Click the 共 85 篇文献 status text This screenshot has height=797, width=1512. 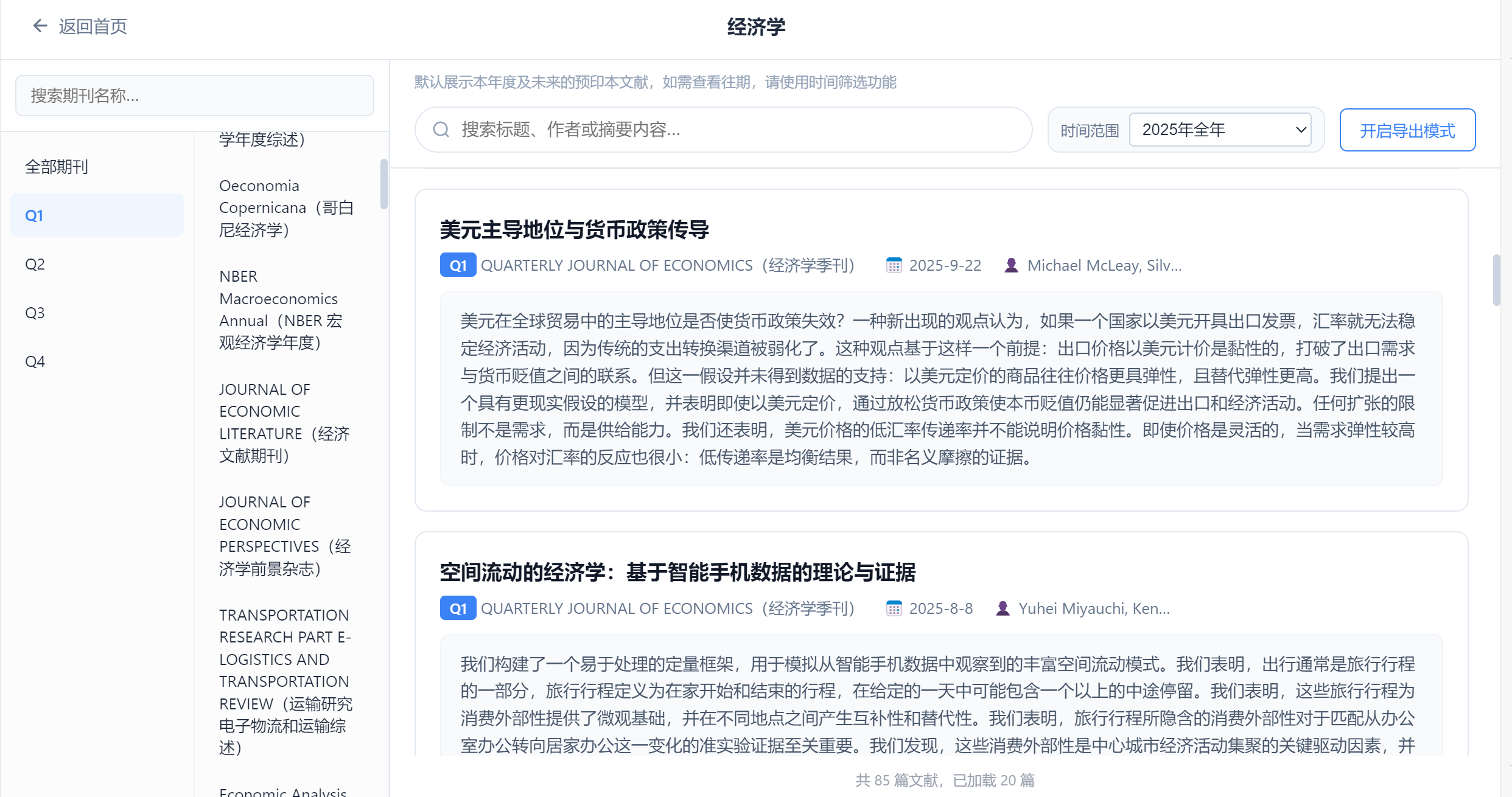coord(945,780)
